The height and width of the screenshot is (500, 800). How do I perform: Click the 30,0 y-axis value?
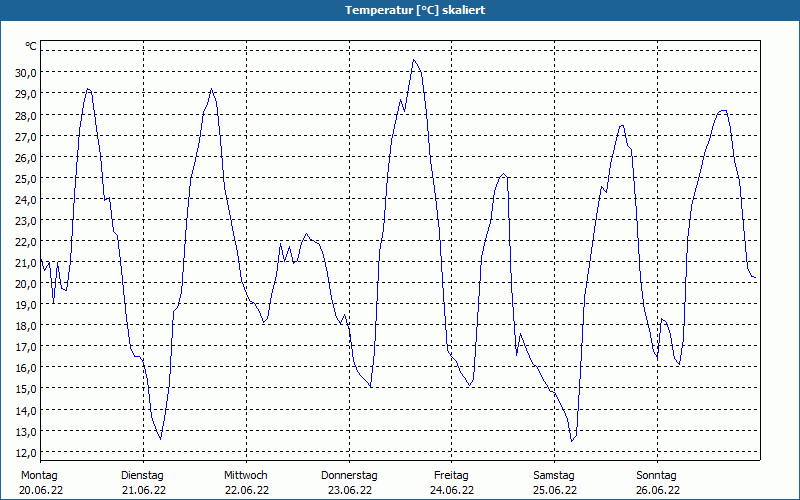pyautogui.click(x=26, y=72)
